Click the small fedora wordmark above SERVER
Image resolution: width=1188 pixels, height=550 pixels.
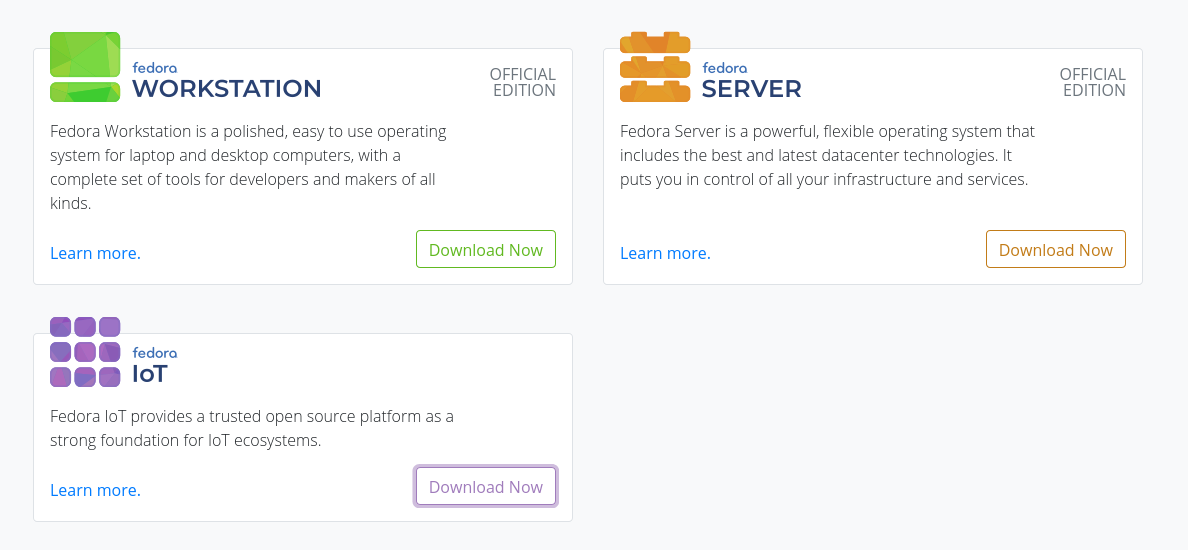tap(724, 67)
